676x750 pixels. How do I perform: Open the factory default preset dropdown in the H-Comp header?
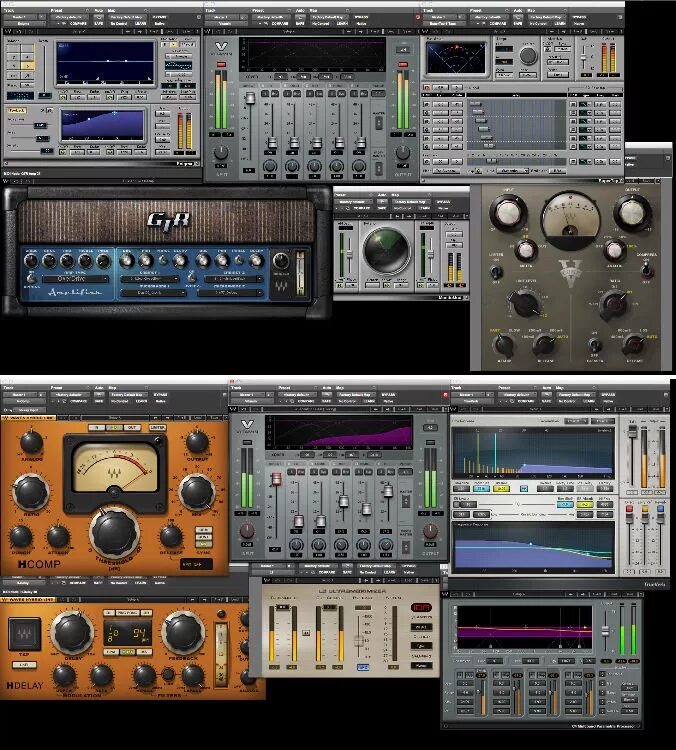coord(69,395)
